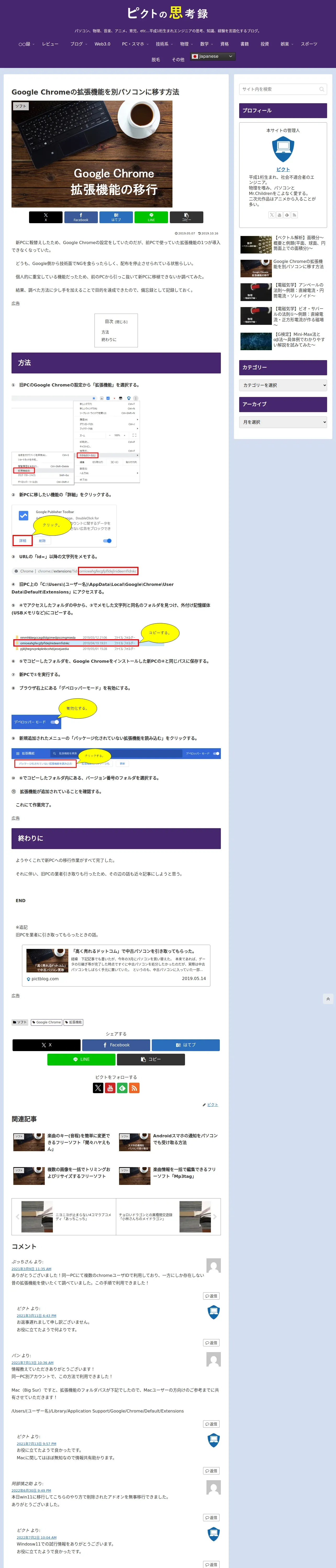Go to next related carousel item arrow

(x=215, y=1217)
